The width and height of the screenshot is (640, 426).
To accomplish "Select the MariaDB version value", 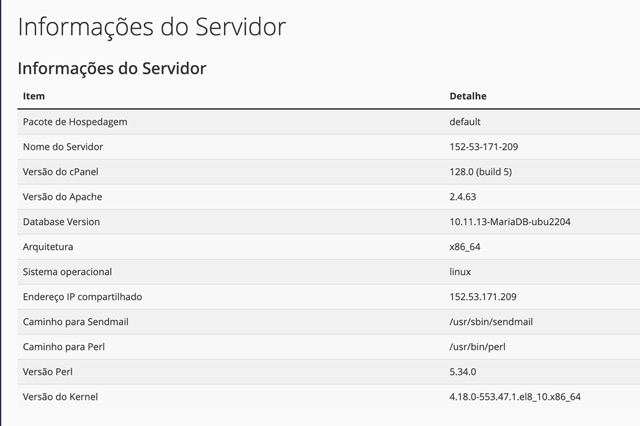I will 510,222.
